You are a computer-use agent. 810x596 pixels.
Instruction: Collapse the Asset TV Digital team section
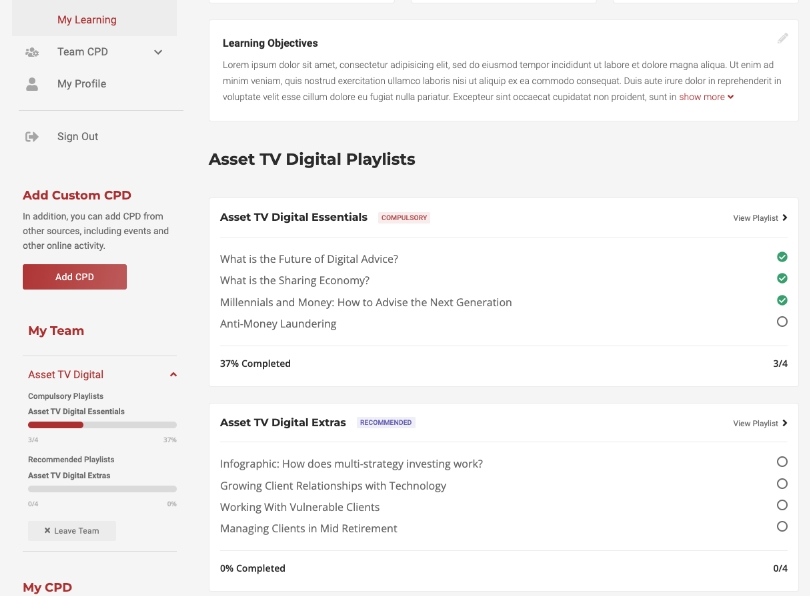point(173,375)
